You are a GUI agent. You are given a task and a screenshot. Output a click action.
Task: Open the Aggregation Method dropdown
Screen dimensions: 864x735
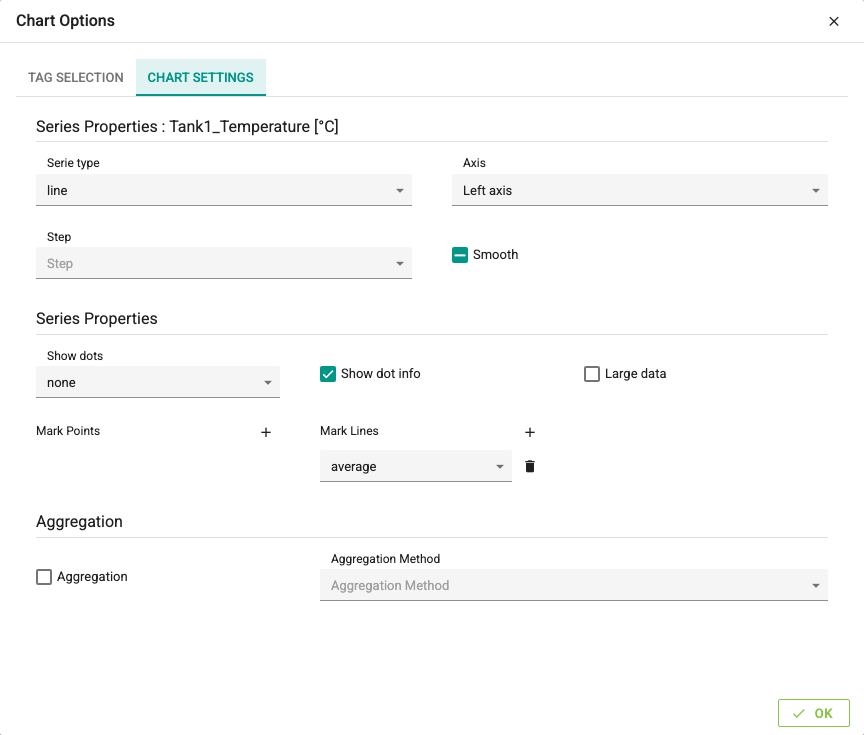(x=574, y=585)
